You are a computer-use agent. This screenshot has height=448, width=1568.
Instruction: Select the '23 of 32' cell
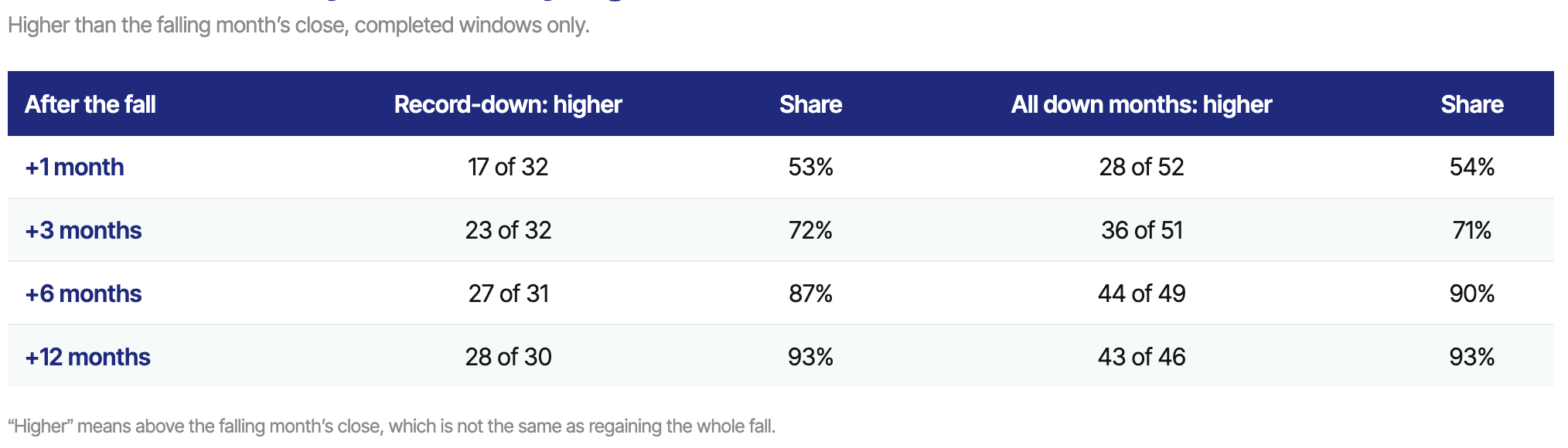click(x=508, y=230)
